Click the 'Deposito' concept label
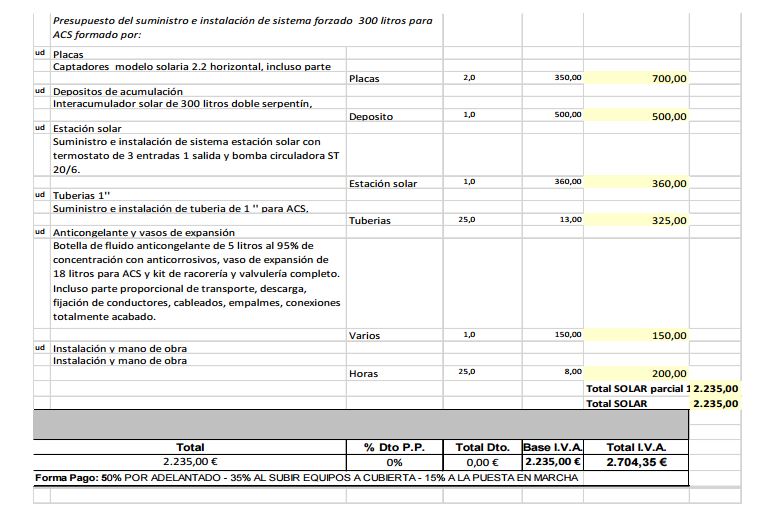This screenshot has height=522, width=778. [371, 117]
